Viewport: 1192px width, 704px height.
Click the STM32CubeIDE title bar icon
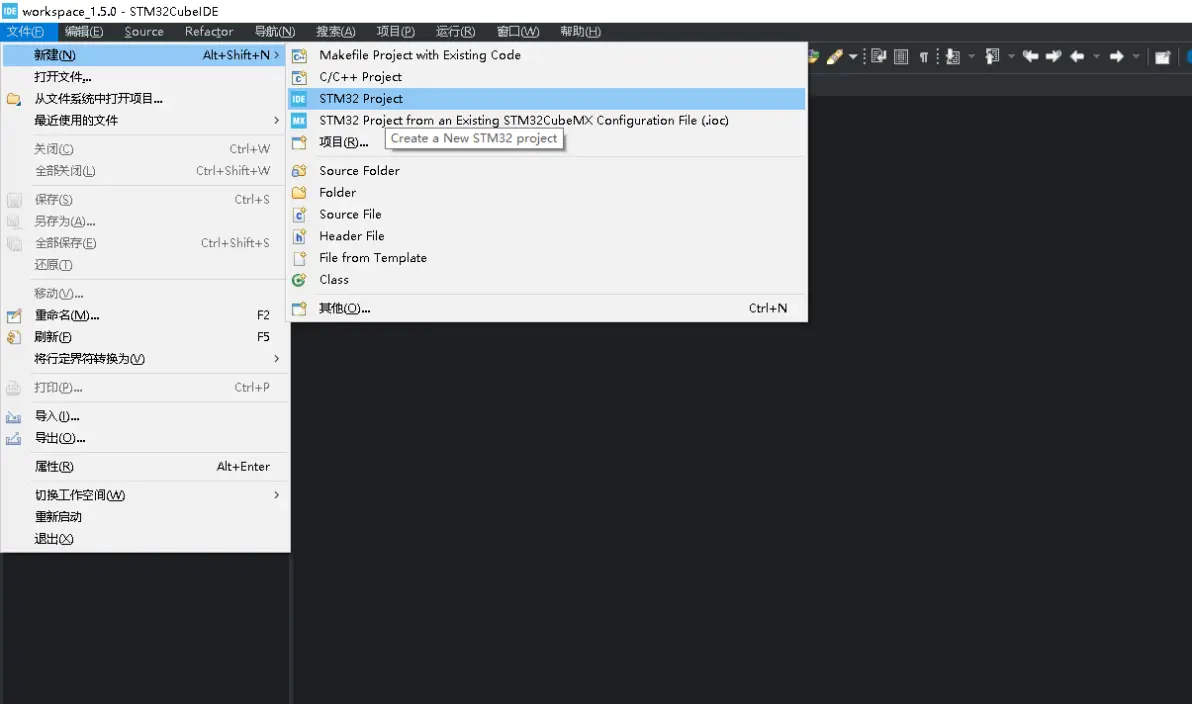pos(10,11)
